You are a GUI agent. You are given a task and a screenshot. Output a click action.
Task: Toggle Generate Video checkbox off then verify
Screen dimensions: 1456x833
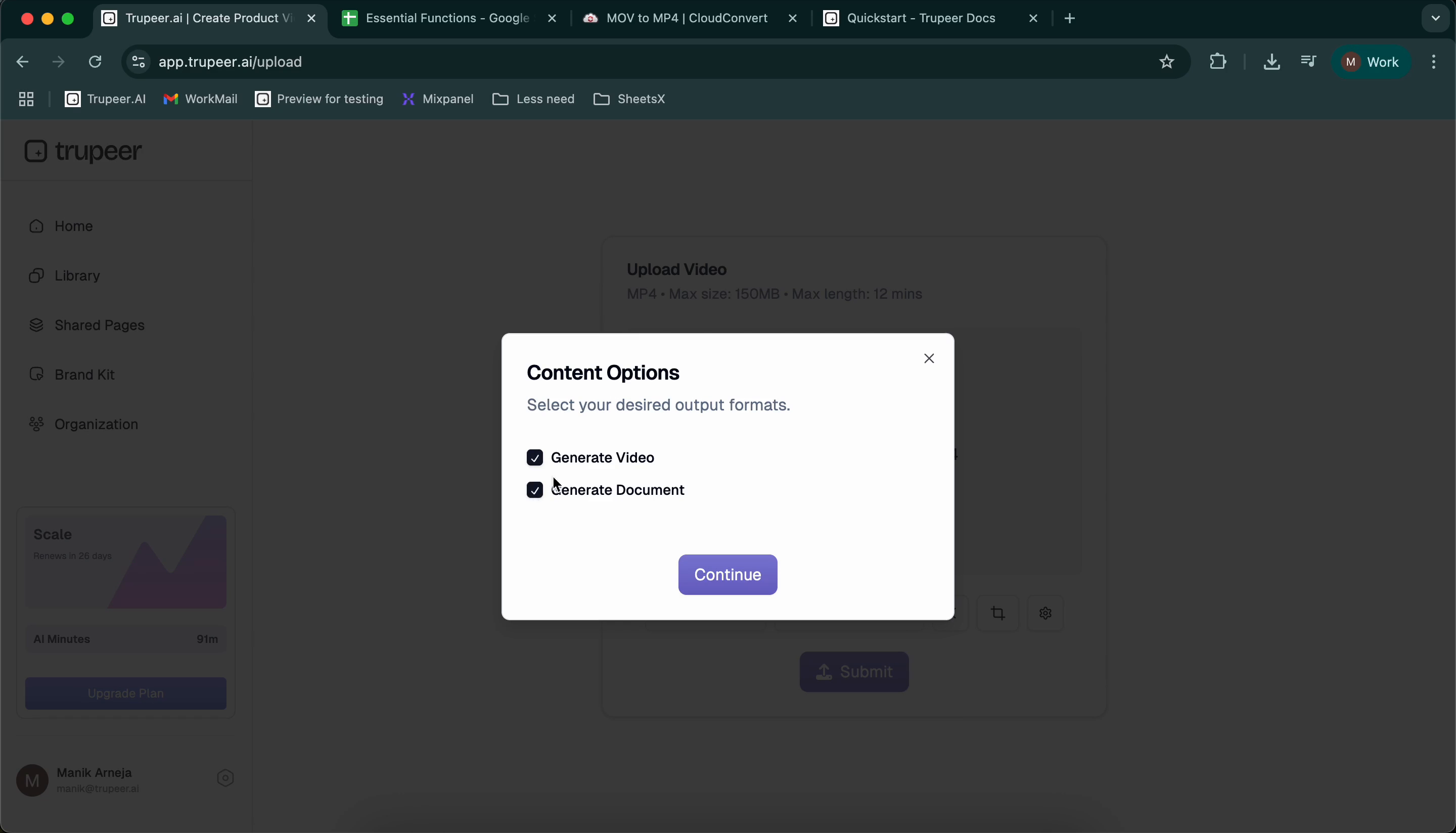point(535,457)
